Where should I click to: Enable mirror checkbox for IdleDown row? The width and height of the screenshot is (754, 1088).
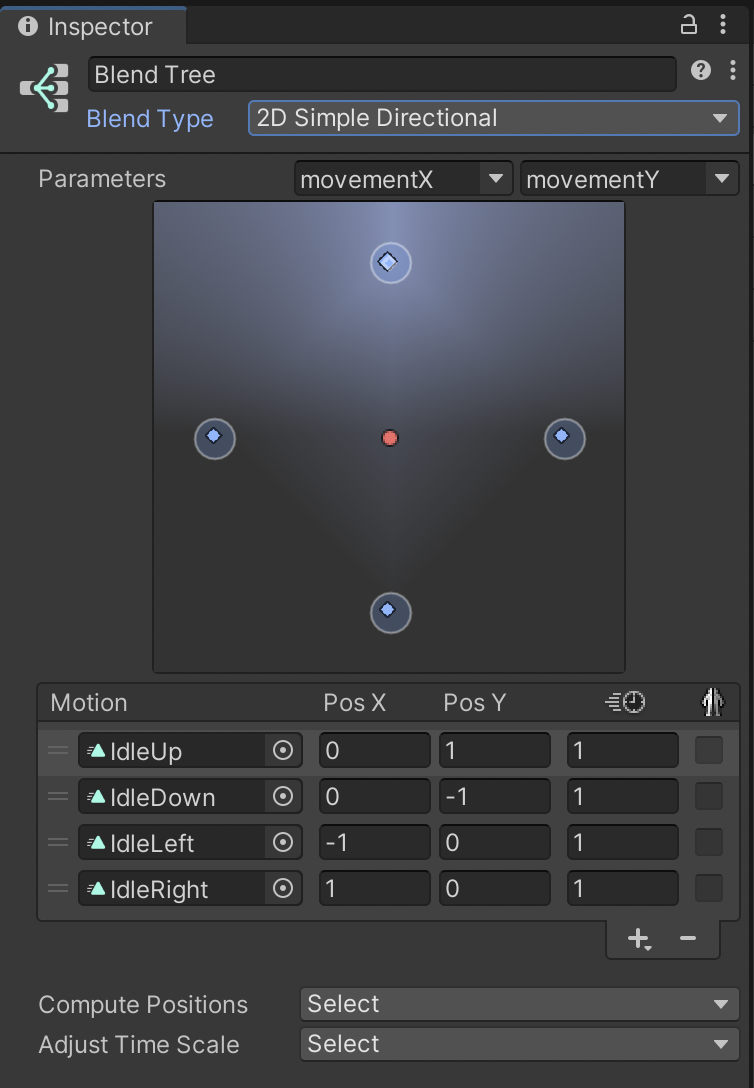click(709, 796)
